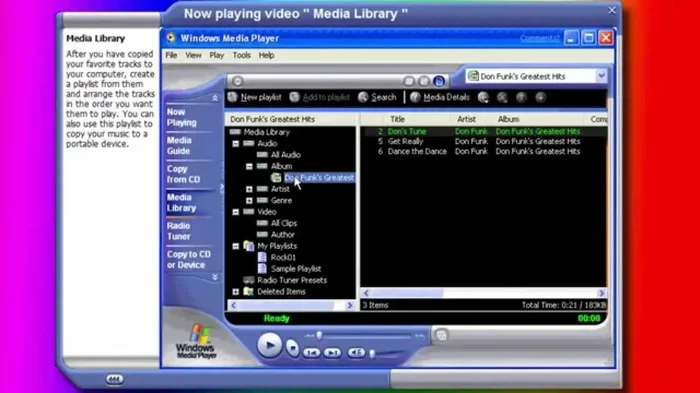Image resolution: width=700 pixels, height=393 pixels.
Task: Mute audio with the speaker button
Action: [x=356, y=353]
